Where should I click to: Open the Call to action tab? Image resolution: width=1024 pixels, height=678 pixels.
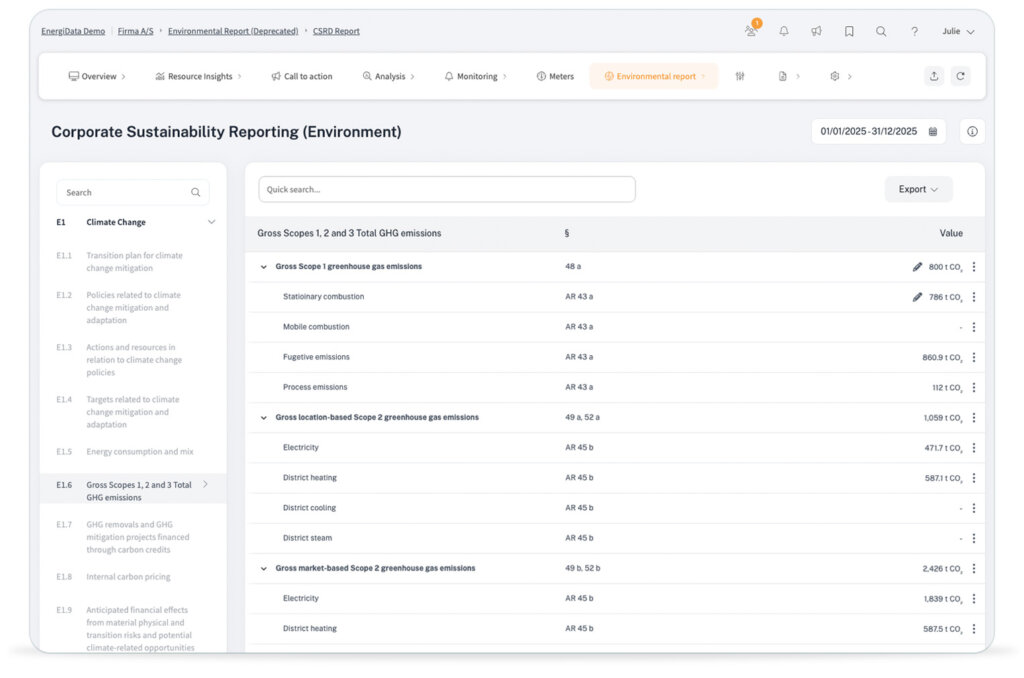(302, 76)
